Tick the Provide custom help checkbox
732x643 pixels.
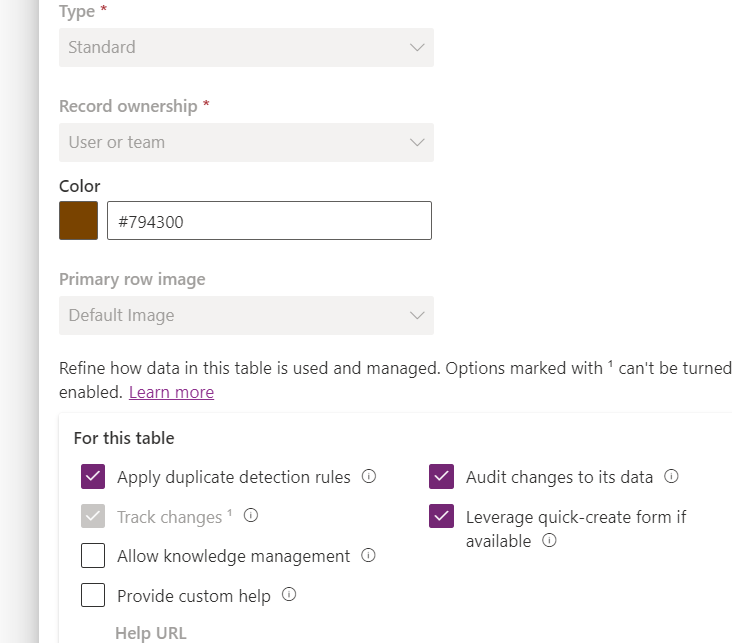pyautogui.click(x=93, y=596)
